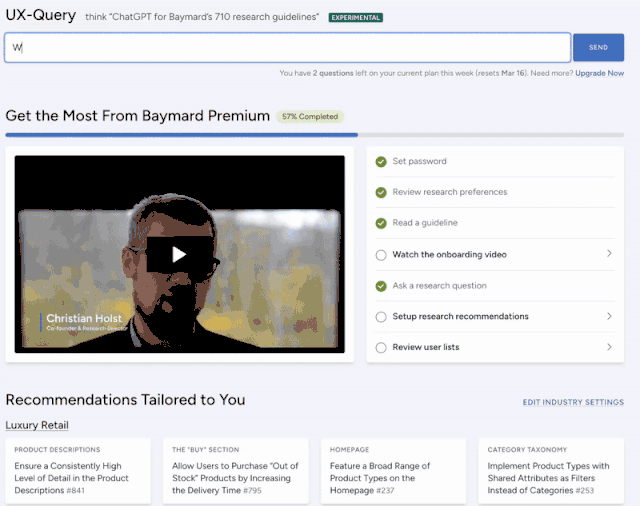Click Review research preferences text
640x506 pixels.
pos(450,192)
